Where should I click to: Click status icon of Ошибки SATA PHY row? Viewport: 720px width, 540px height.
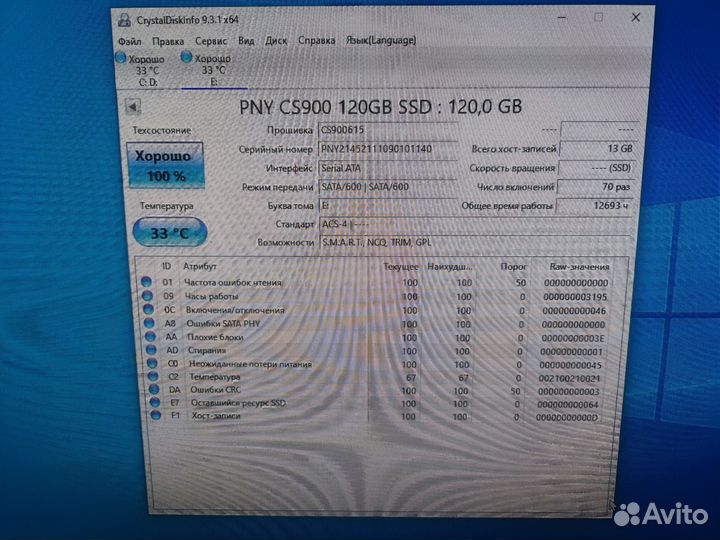coord(149,323)
